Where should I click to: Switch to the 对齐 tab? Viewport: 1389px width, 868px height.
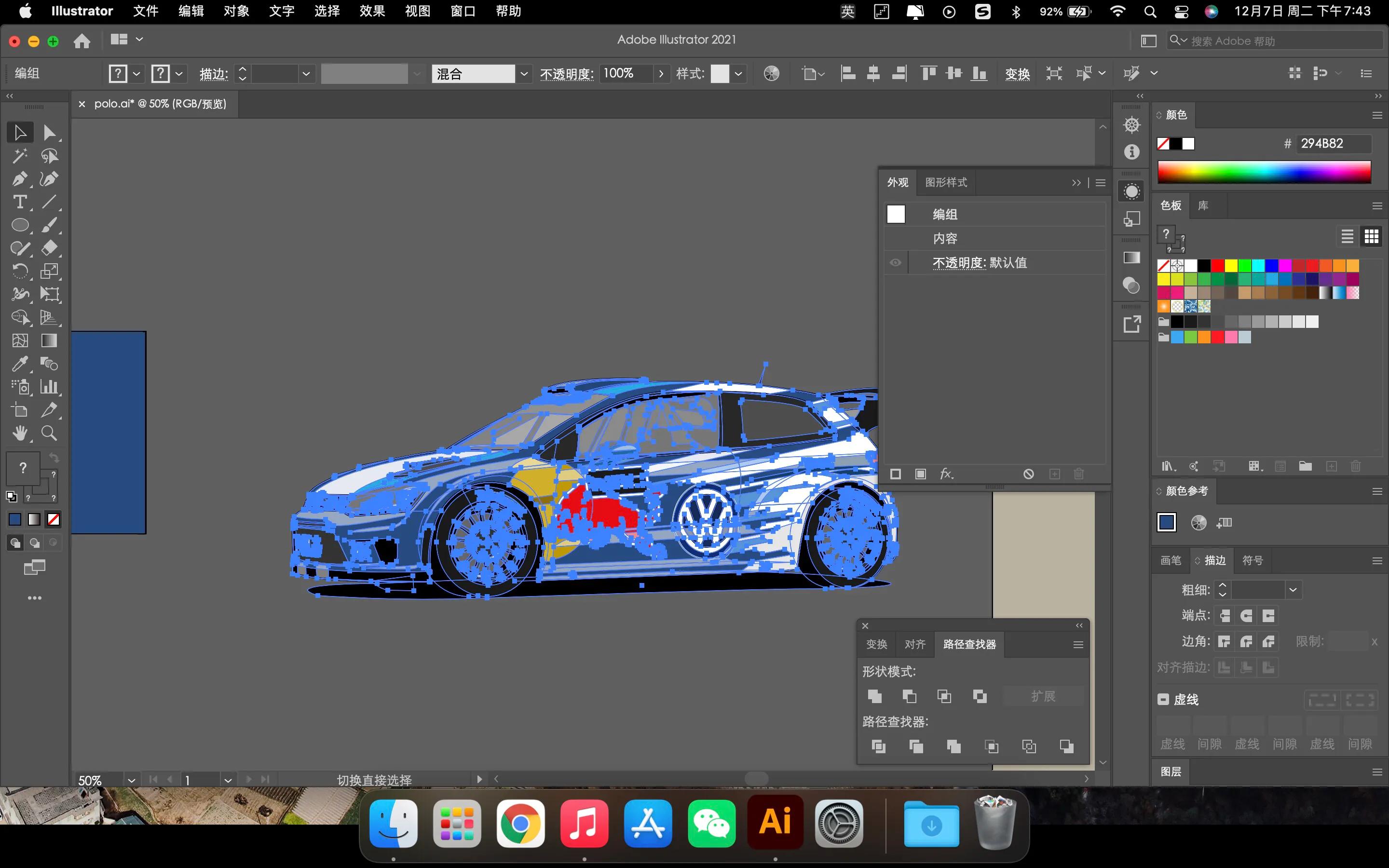[915, 644]
